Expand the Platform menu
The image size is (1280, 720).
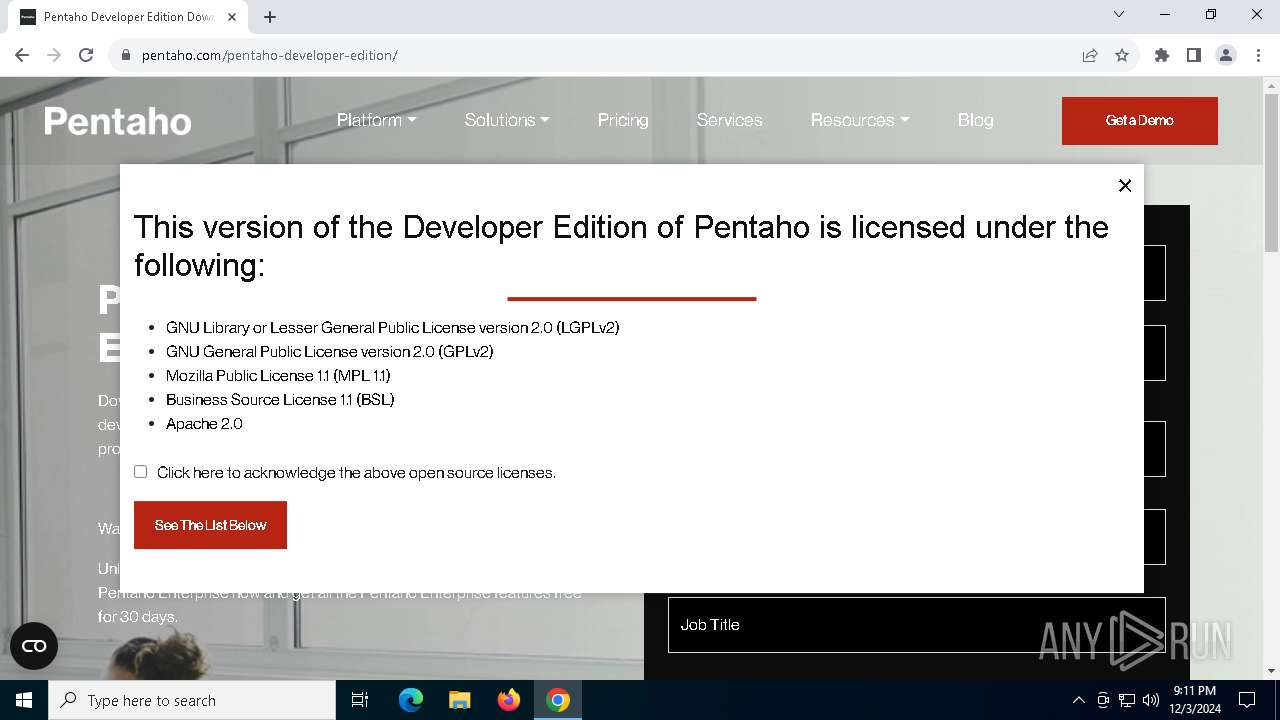pos(376,120)
